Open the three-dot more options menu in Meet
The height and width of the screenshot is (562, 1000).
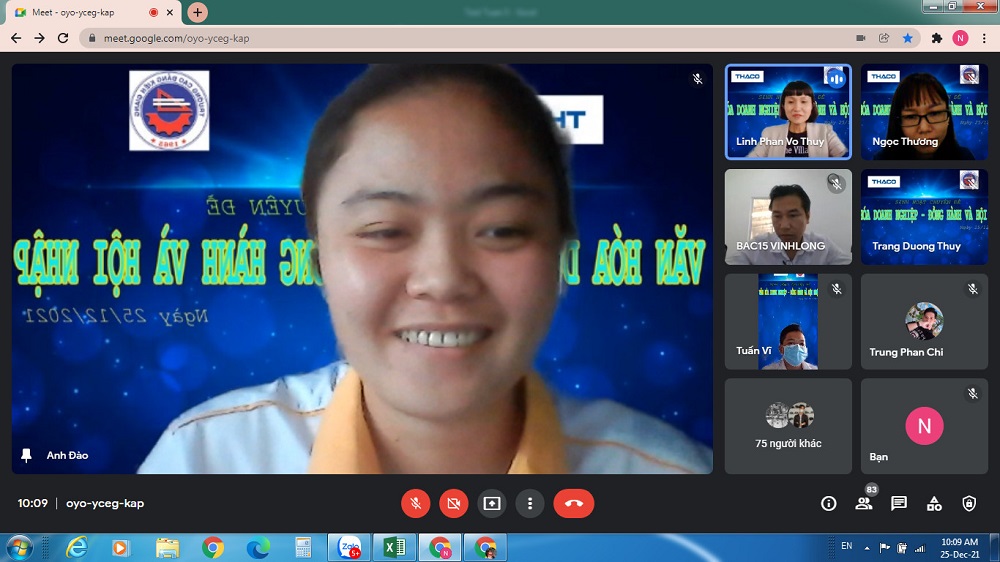(529, 504)
